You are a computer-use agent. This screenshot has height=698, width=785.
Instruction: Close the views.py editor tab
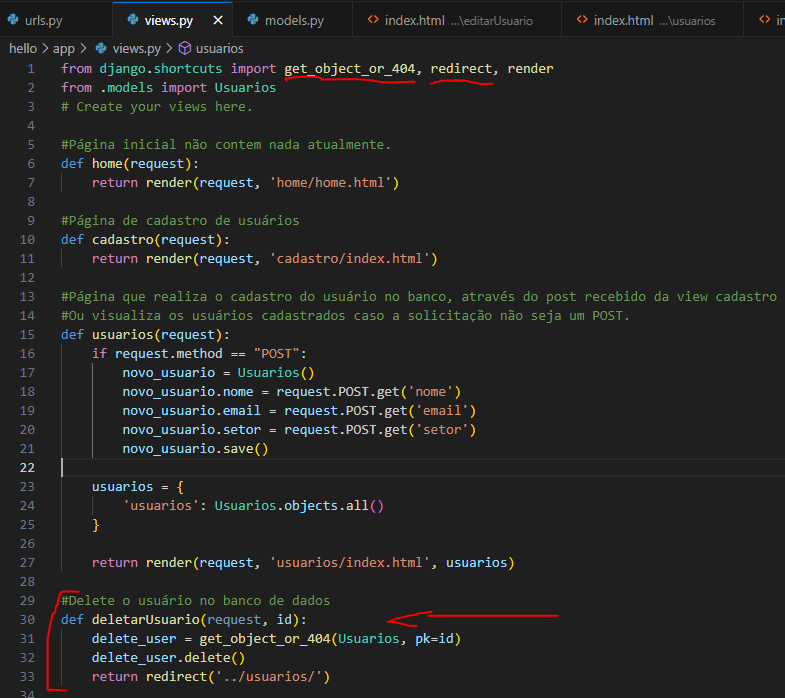coord(214,20)
